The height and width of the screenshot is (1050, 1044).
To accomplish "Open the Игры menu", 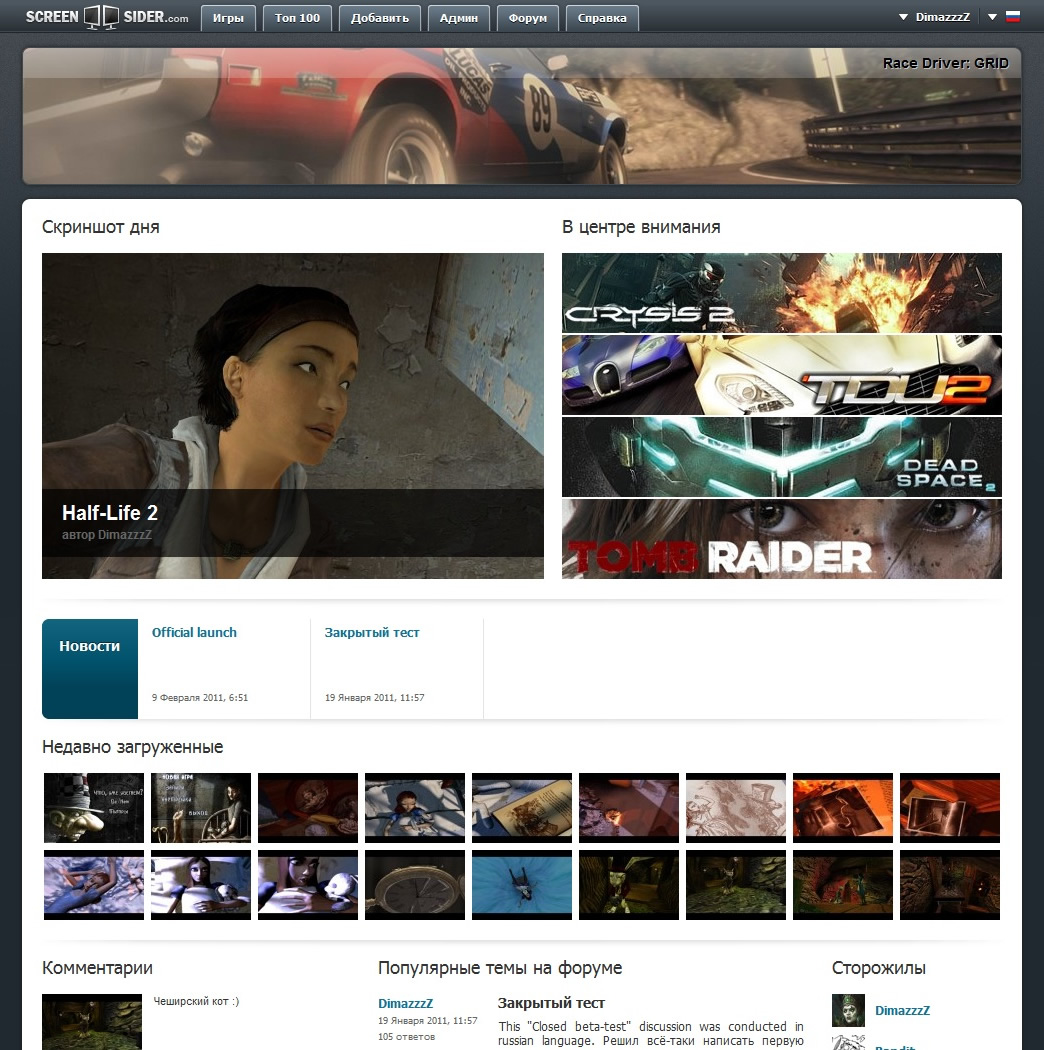I will (x=228, y=17).
